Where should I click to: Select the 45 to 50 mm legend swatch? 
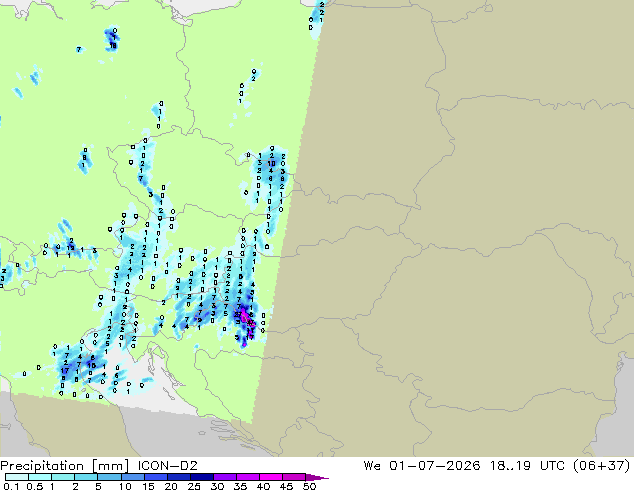click(294, 477)
